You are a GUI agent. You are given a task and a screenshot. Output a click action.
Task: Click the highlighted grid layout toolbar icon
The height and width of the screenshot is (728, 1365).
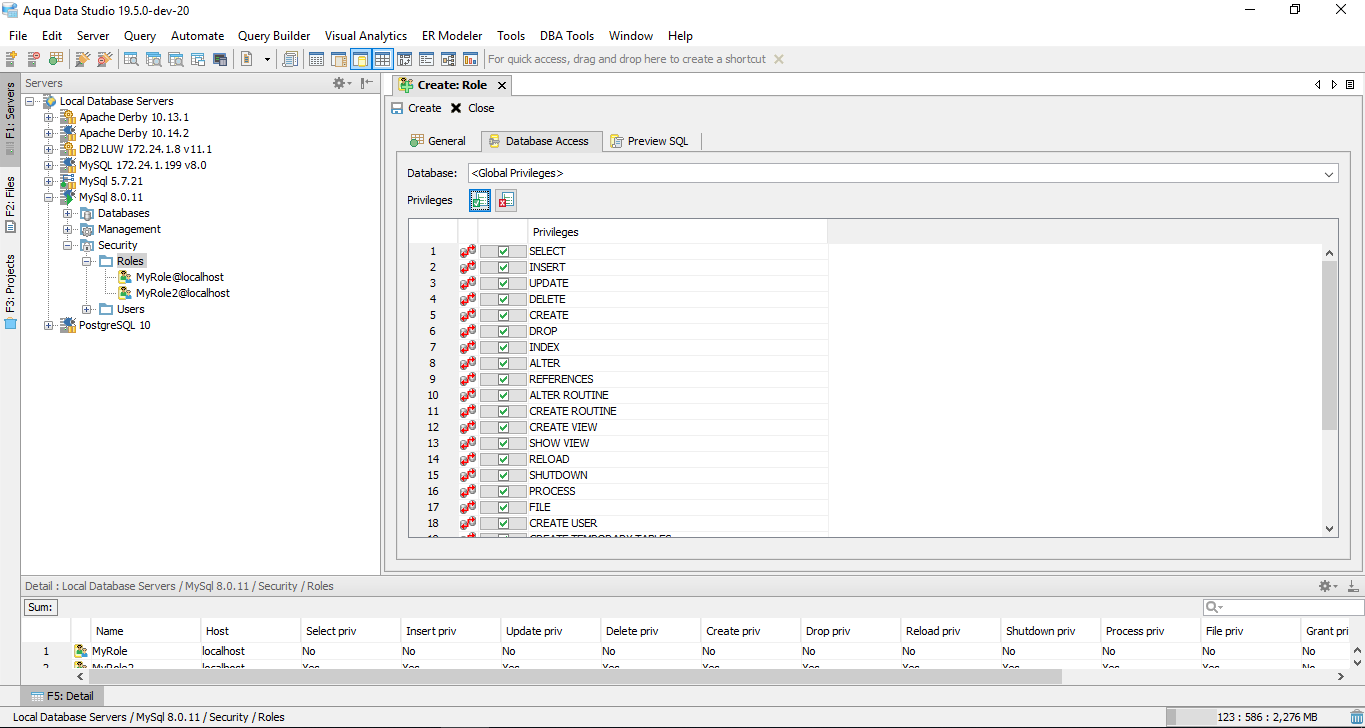pyautogui.click(x=383, y=59)
